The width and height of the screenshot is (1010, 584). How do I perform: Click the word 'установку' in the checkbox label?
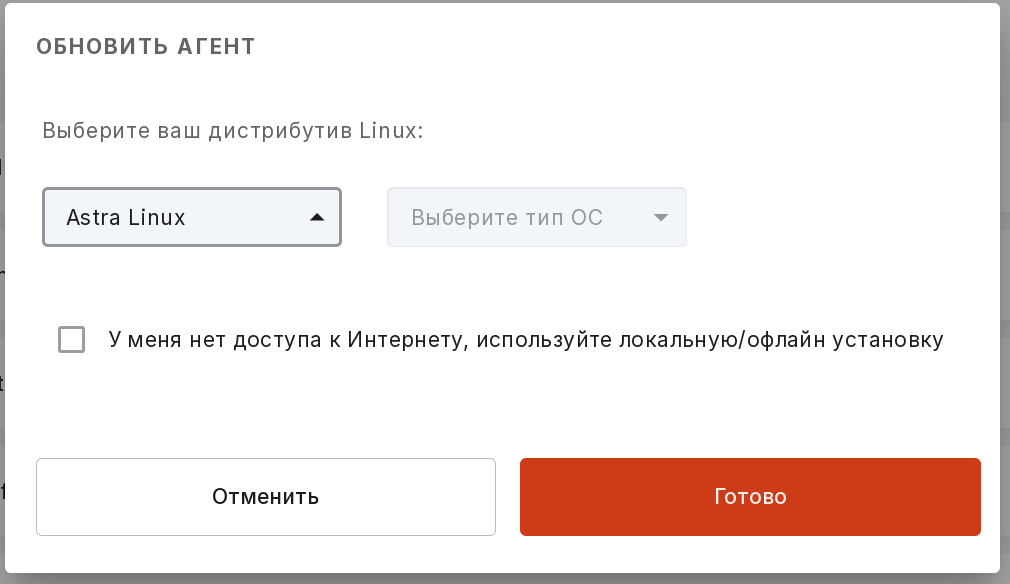click(x=888, y=339)
